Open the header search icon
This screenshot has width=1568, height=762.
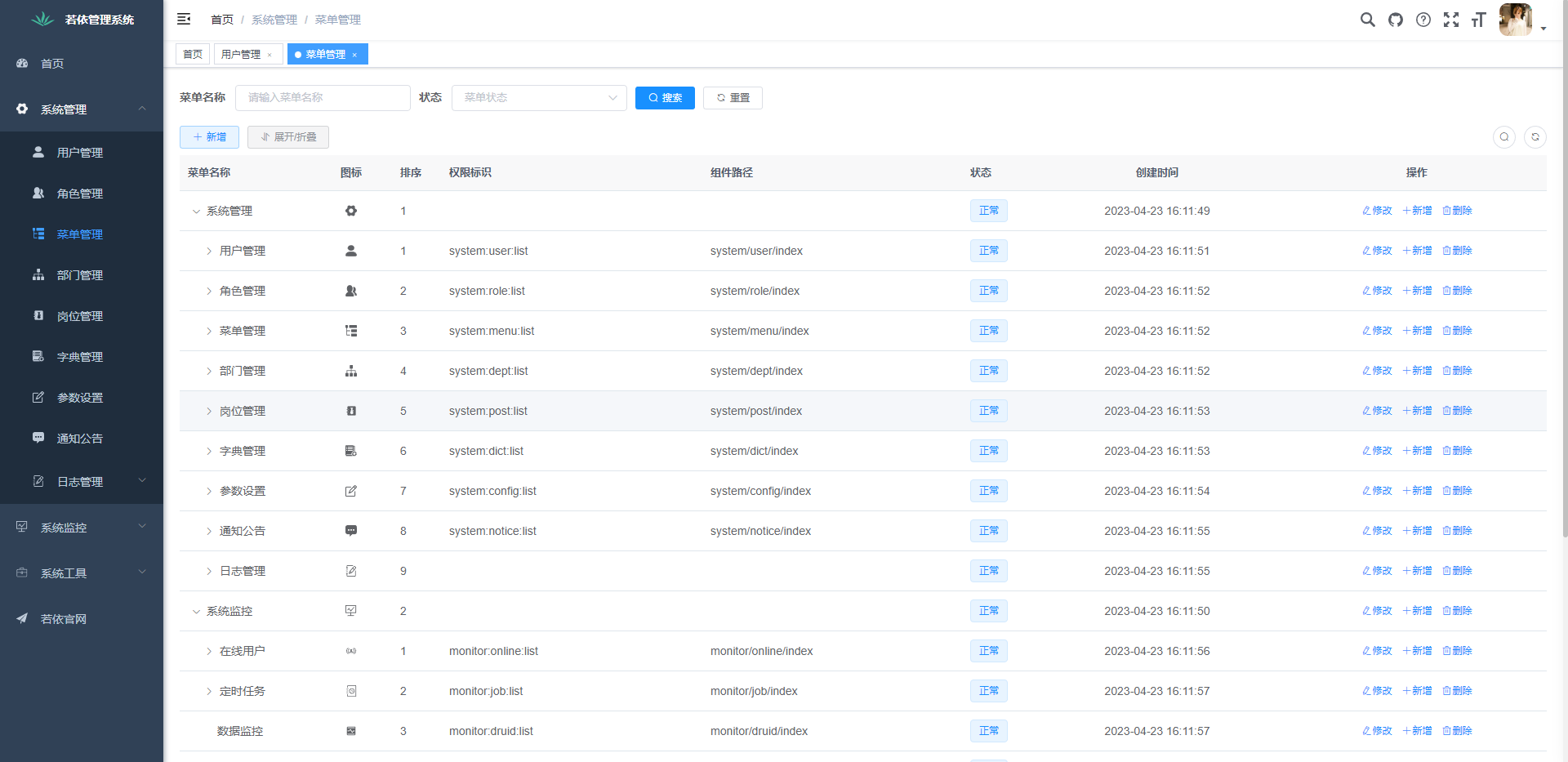1367,20
